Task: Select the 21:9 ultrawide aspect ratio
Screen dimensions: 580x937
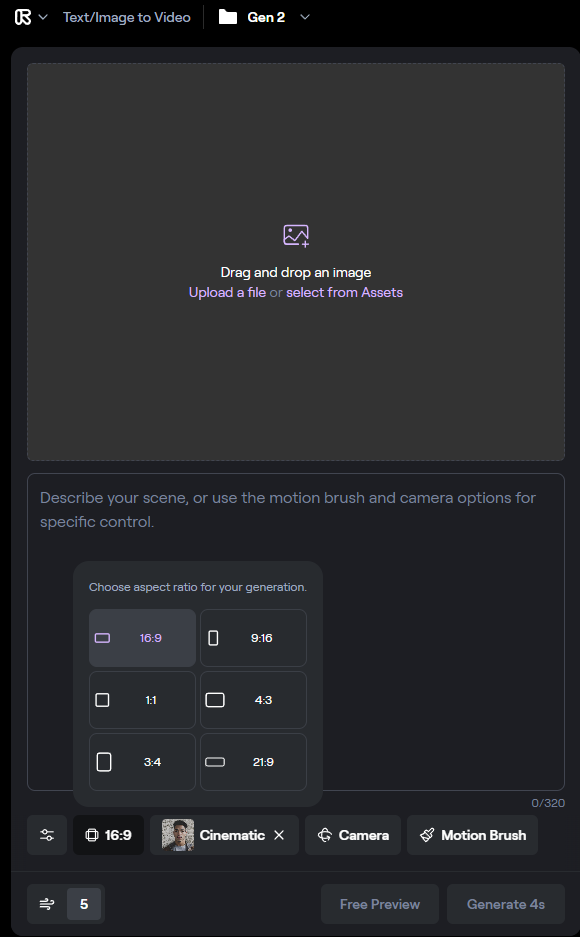Action: pyautogui.click(x=253, y=762)
